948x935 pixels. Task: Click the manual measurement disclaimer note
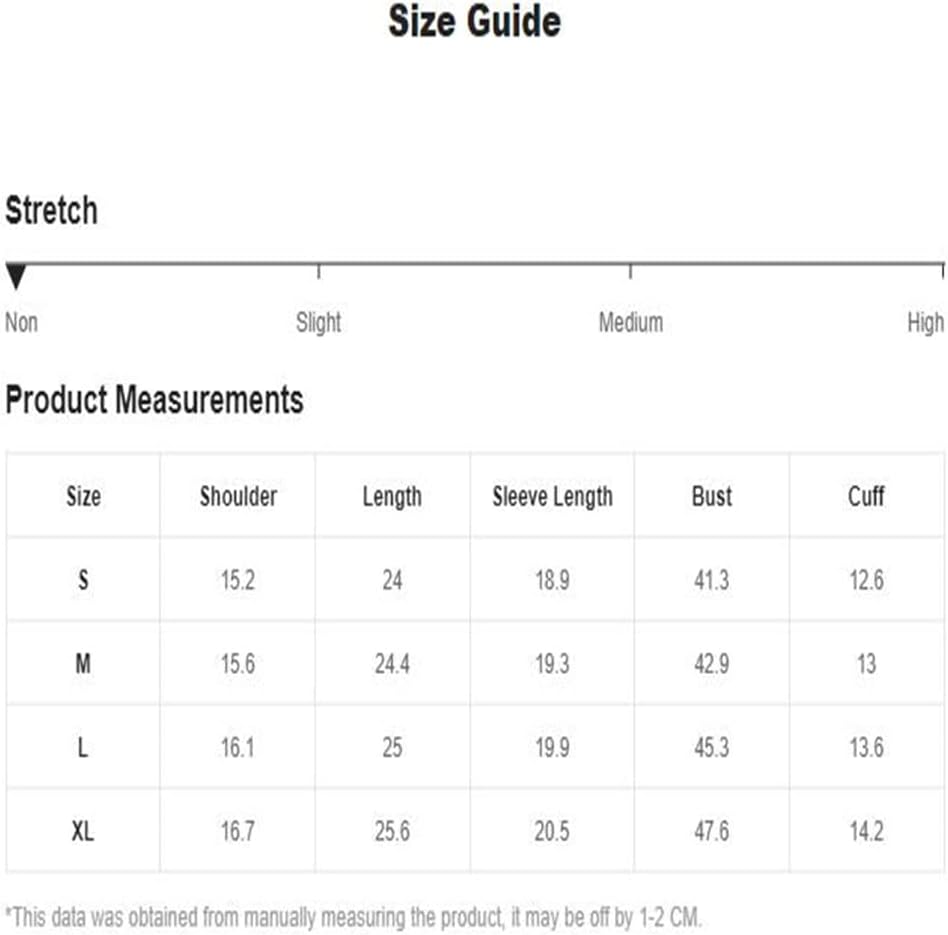click(x=354, y=917)
